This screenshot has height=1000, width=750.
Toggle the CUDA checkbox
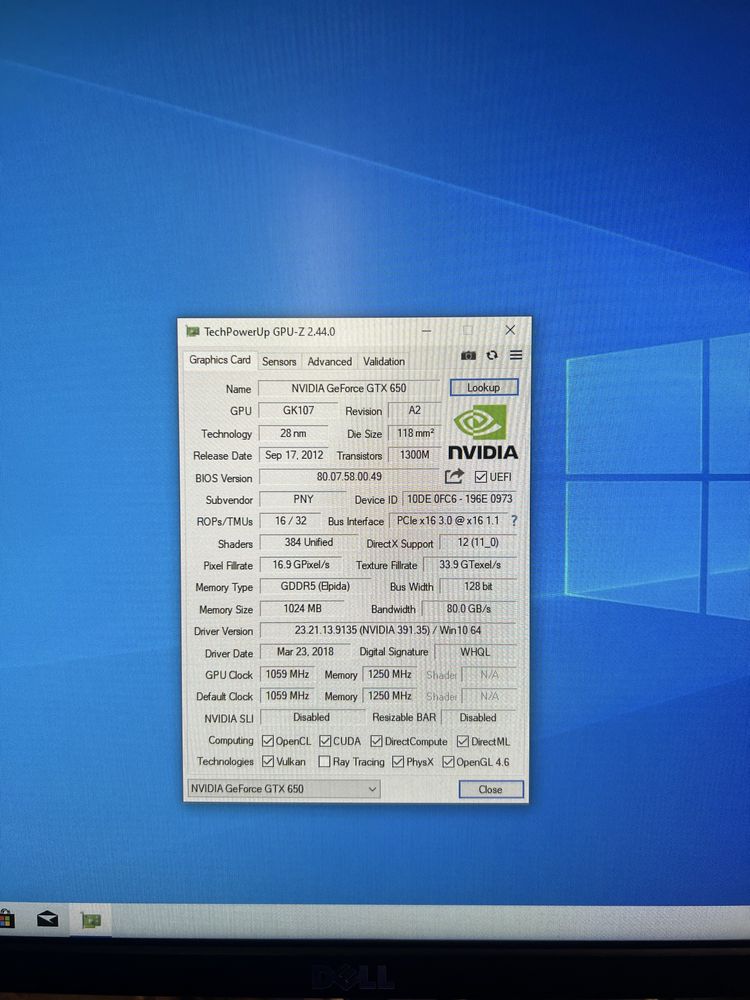coord(325,741)
